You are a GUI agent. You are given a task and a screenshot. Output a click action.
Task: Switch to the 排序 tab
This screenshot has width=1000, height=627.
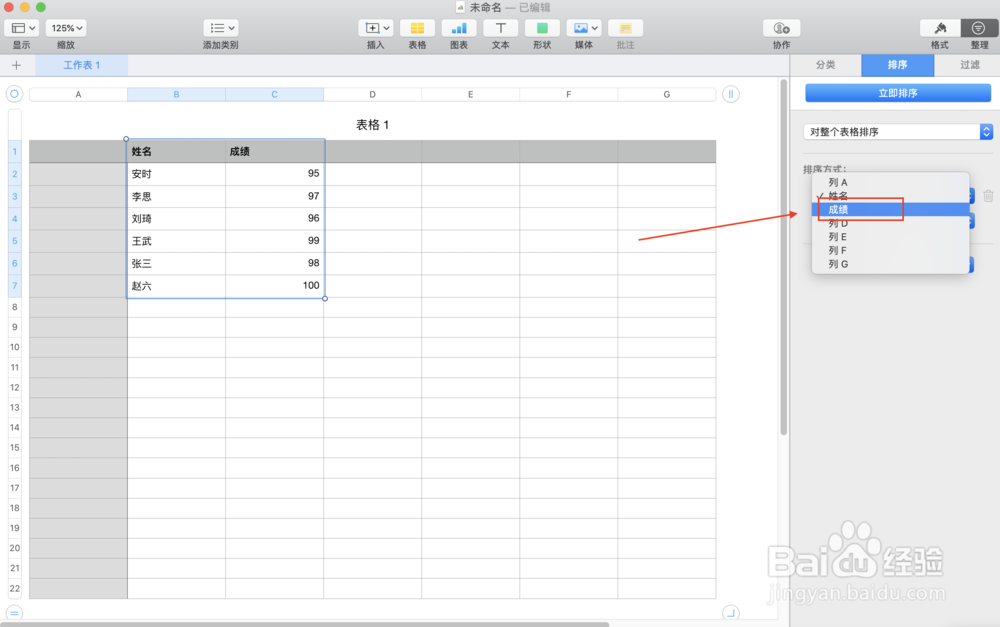click(897, 65)
